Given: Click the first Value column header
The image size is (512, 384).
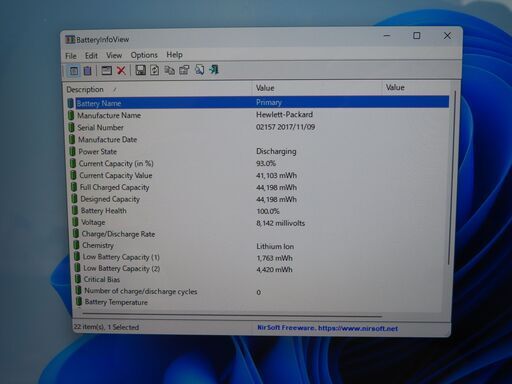Looking at the screenshot, I should (317, 88).
